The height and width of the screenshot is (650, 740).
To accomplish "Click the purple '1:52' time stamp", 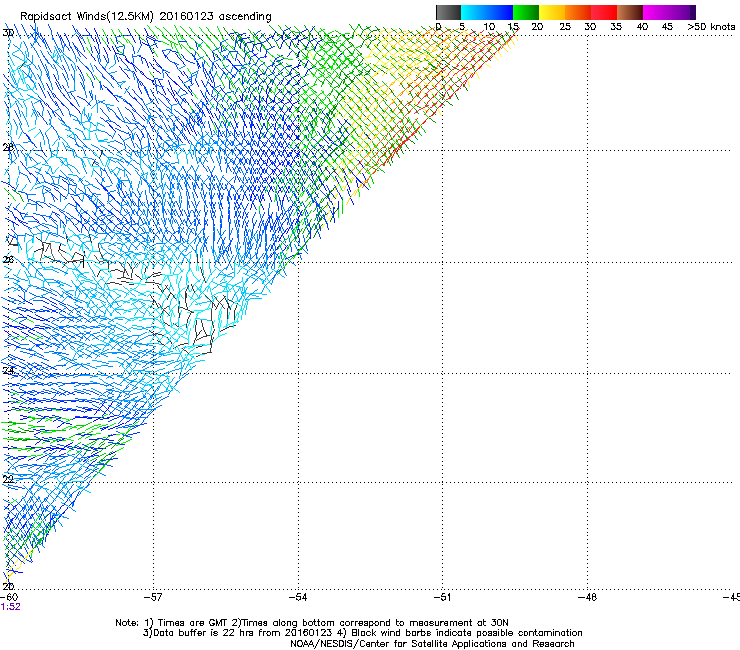I will 11,607.
